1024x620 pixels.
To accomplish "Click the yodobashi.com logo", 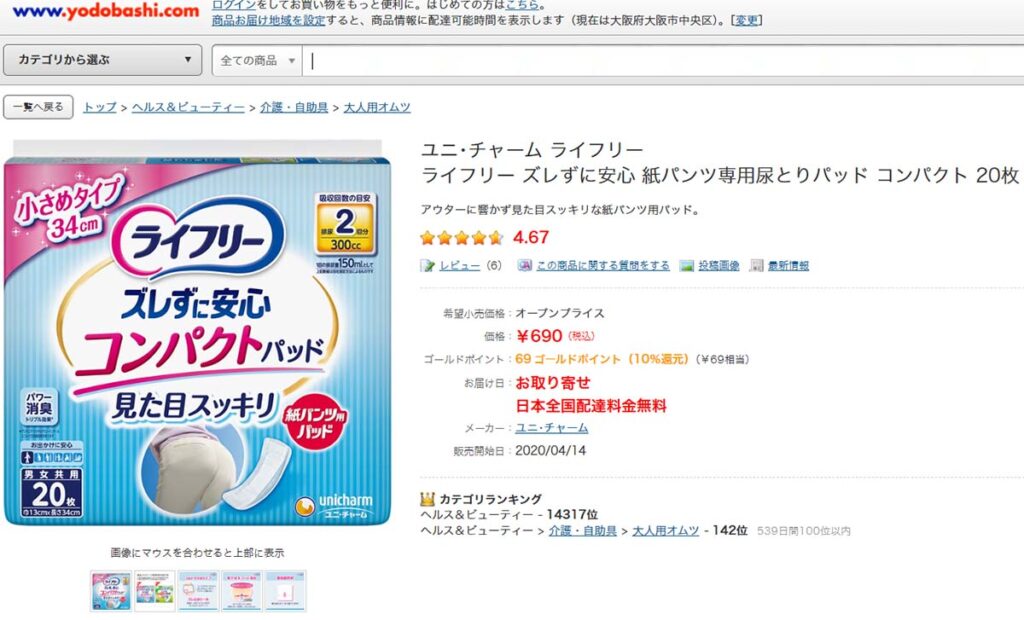I will (105, 11).
